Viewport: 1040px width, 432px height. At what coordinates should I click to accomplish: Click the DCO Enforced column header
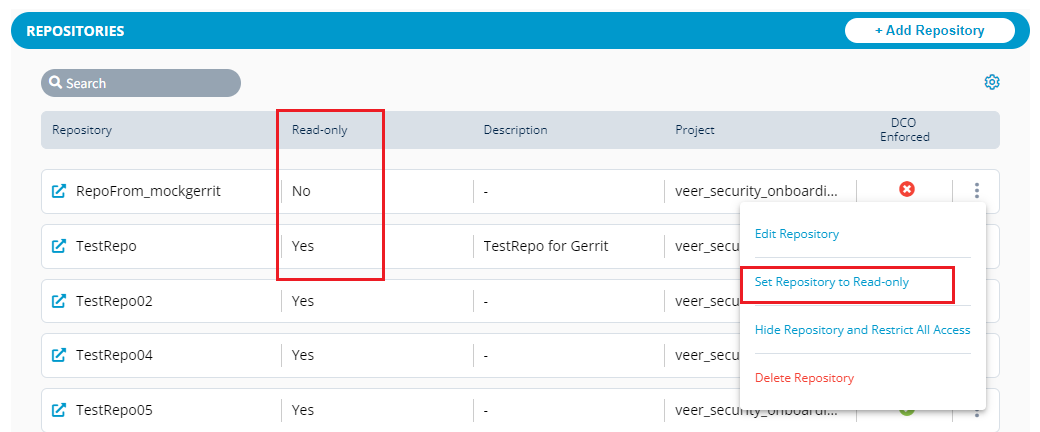[x=904, y=130]
